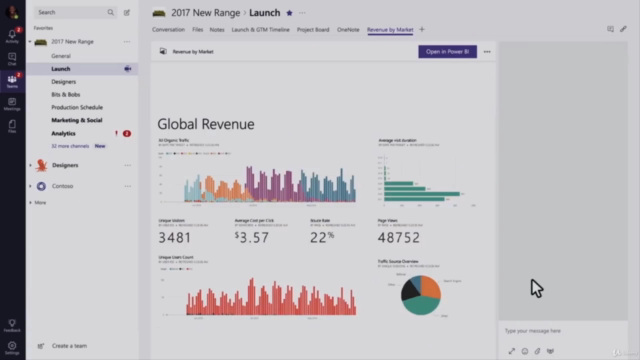The height and width of the screenshot is (360, 640).
Task: Click the user profile avatar
Action: point(12,12)
